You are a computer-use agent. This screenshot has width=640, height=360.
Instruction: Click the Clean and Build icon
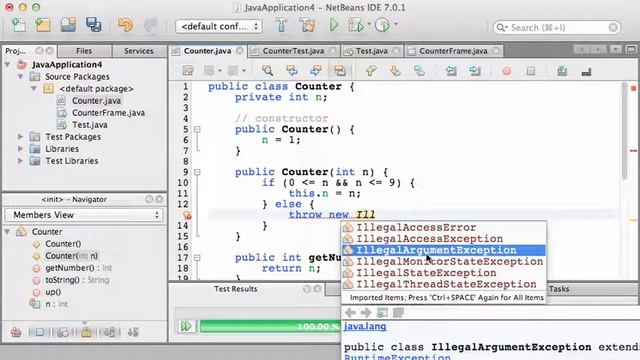click(x=307, y=25)
